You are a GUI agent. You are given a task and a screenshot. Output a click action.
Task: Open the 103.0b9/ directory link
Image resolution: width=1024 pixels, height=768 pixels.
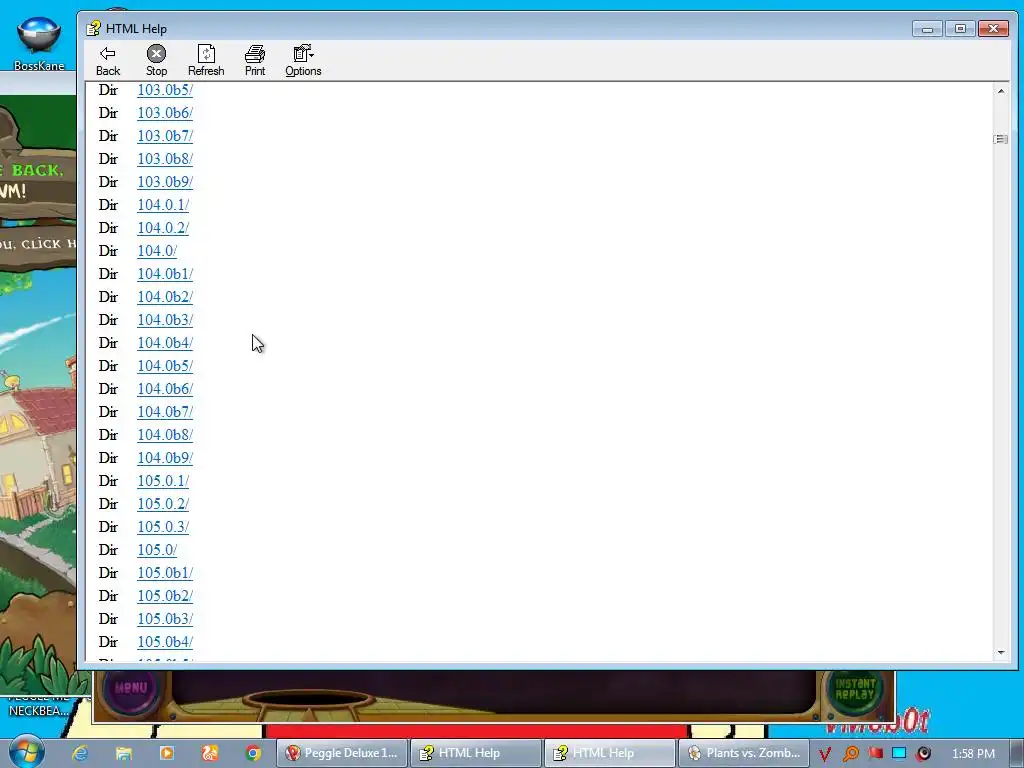click(x=165, y=182)
